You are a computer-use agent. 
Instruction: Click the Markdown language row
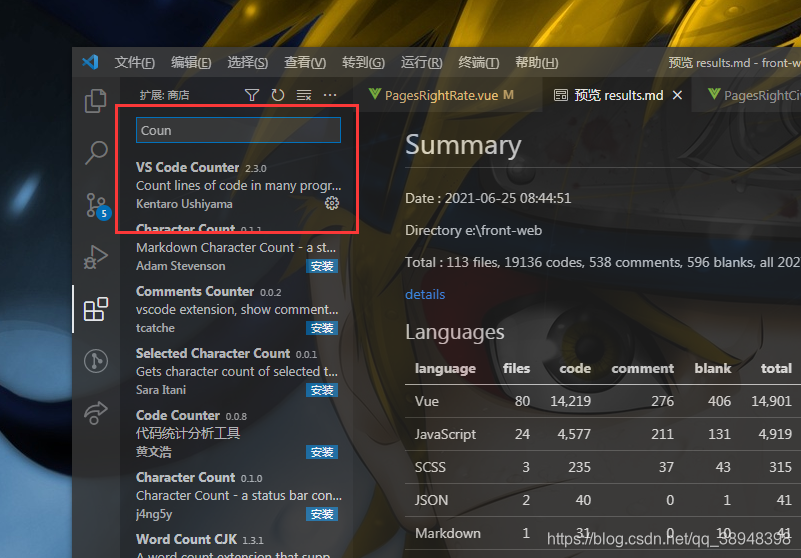603,533
